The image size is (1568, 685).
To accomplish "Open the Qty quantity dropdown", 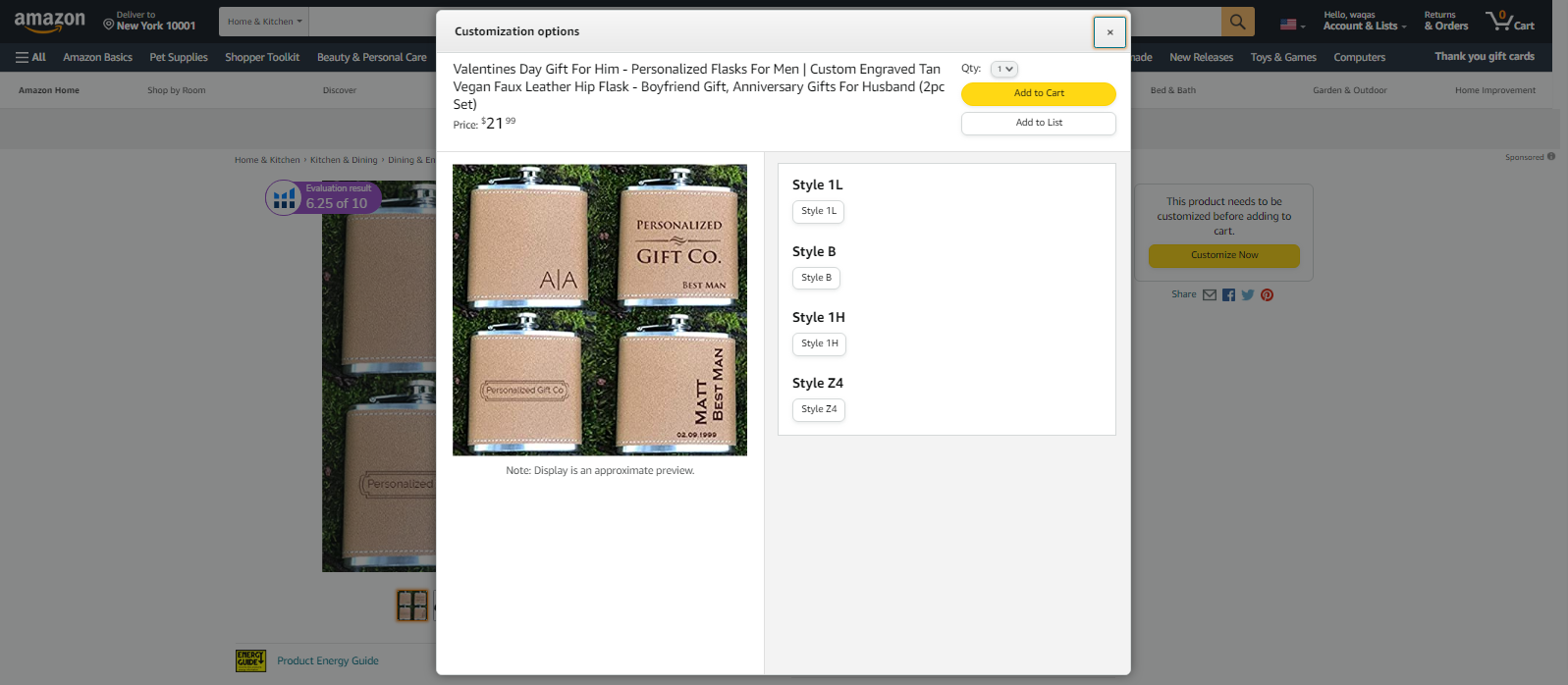I will pyautogui.click(x=1004, y=69).
